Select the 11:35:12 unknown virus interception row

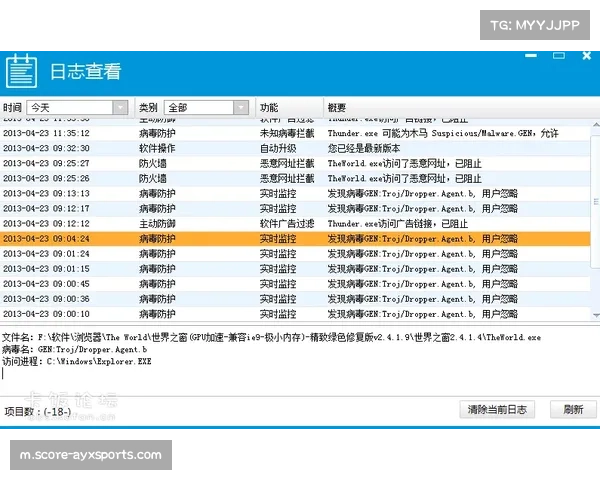coord(300,133)
